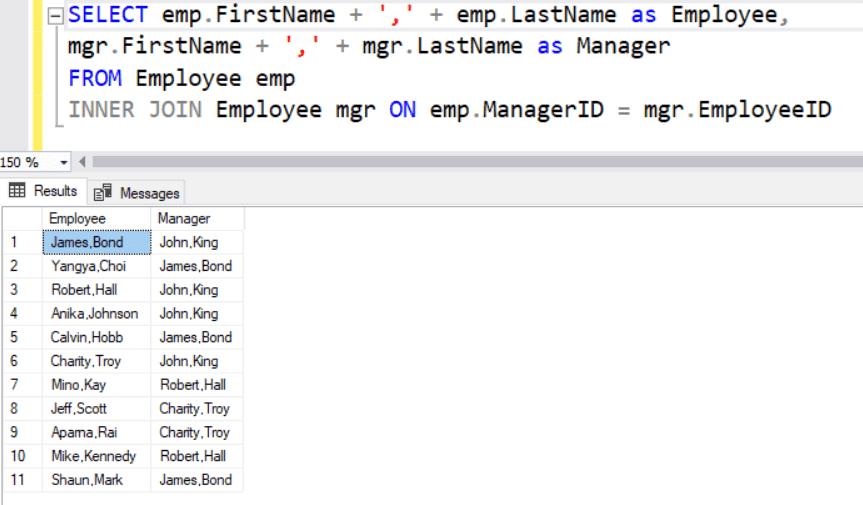The width and height of the screenshot is (863, 505).
Task: Click the grid's top-left select-all corner
Action: (20, 218)
